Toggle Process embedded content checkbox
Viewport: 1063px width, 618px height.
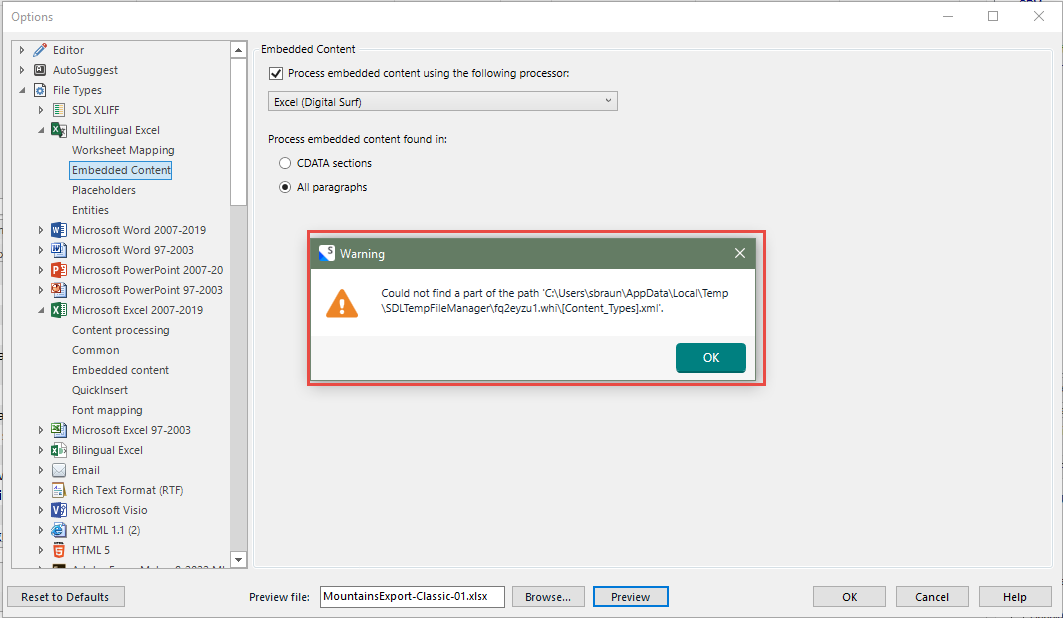coord(276,73)
